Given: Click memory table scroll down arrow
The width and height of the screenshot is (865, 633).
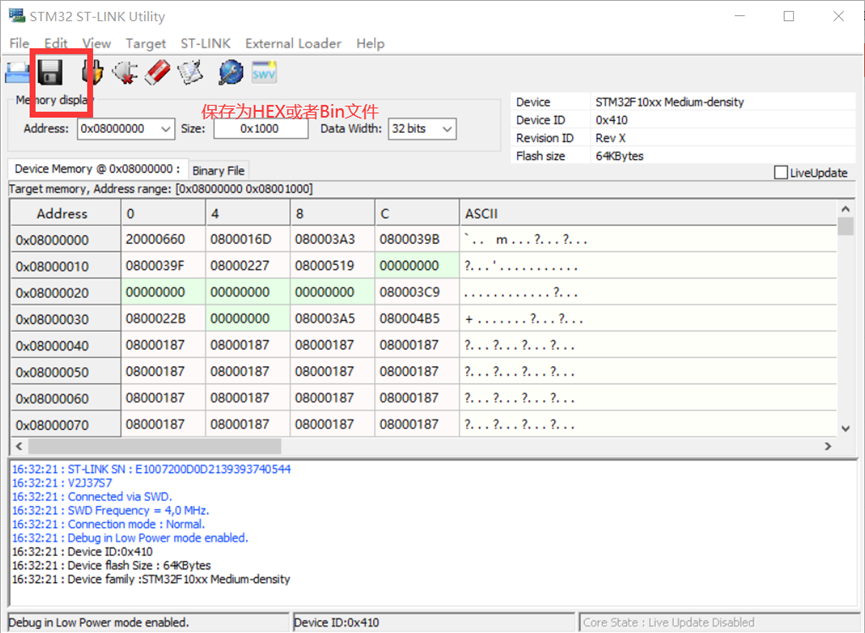Looking at the screenshot, I should coord(845,428).
